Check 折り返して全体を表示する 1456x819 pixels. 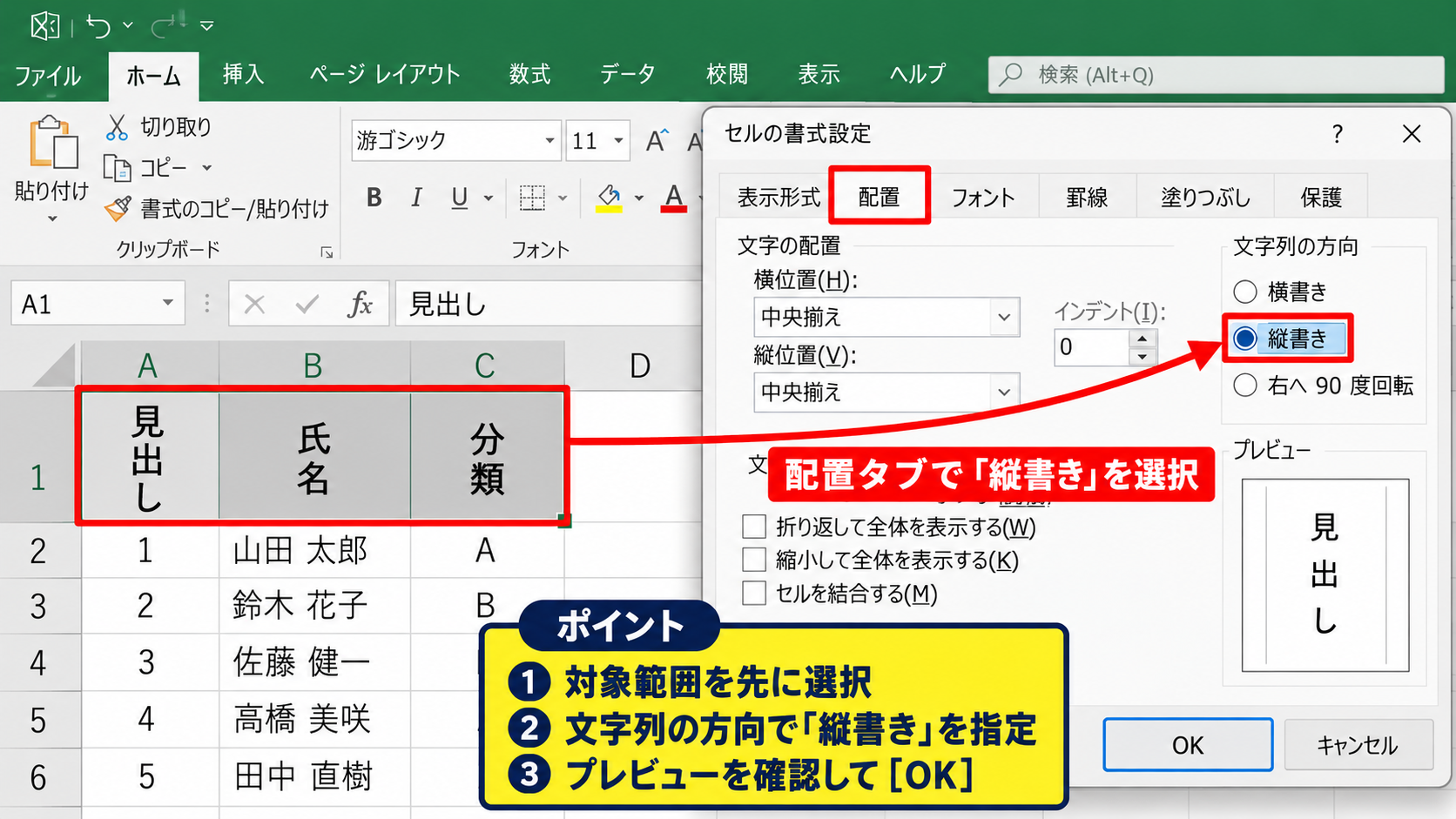click(754, 527)
